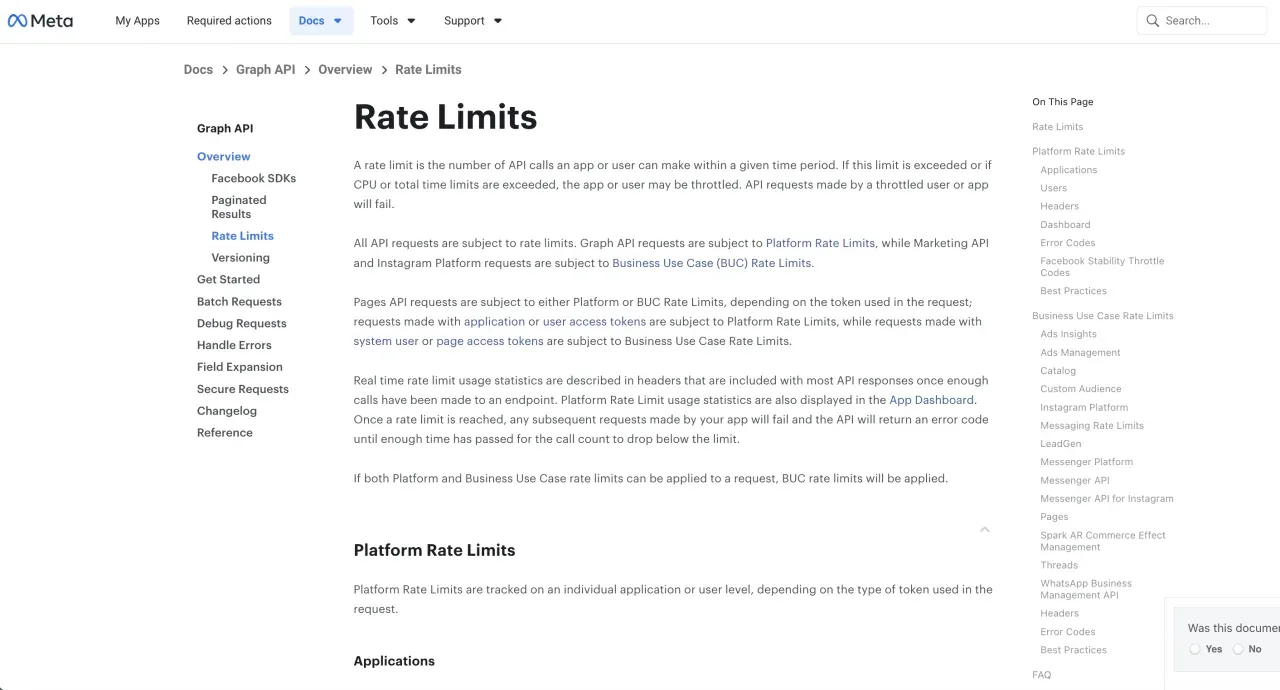This screenshot has height=690, width=1280.
Task: Jump to Facebook Stability Throttle Codes
Action: point(1102,267)
